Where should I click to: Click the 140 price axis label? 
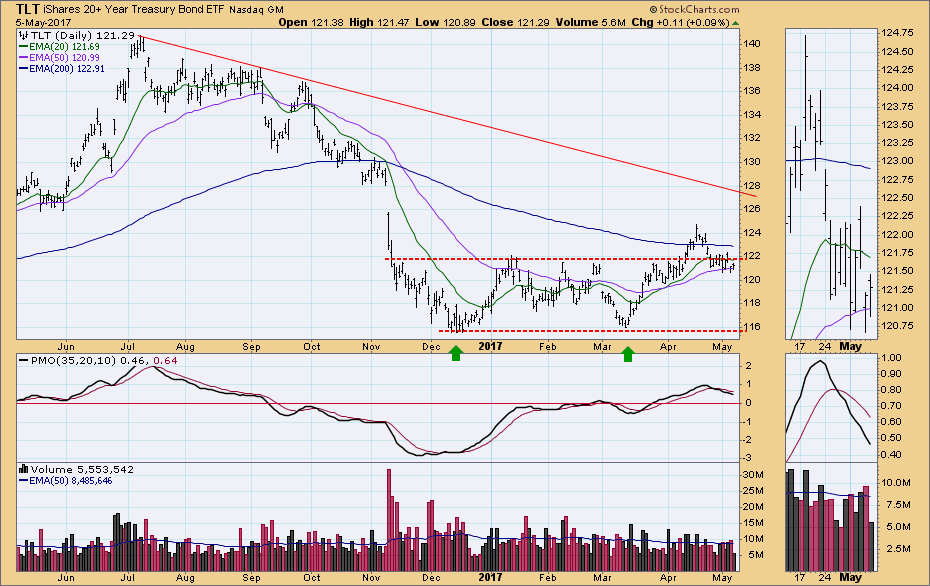[752, 44]
